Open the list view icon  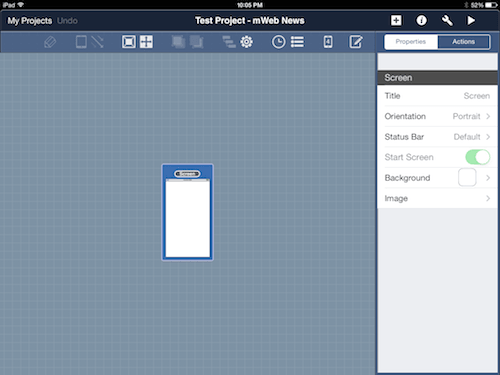[297, 42]
